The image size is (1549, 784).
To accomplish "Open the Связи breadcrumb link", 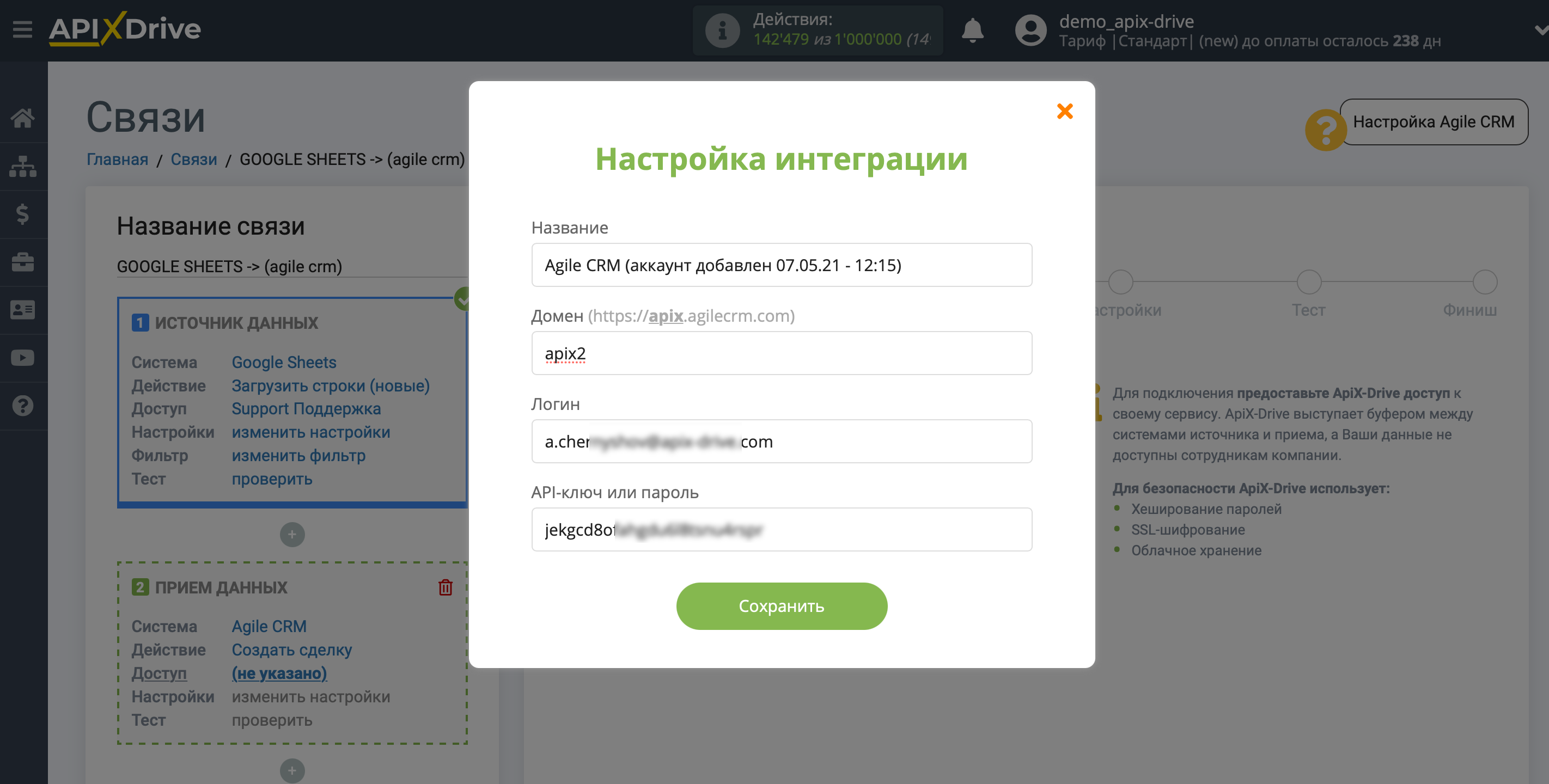I will pos(194,160).
